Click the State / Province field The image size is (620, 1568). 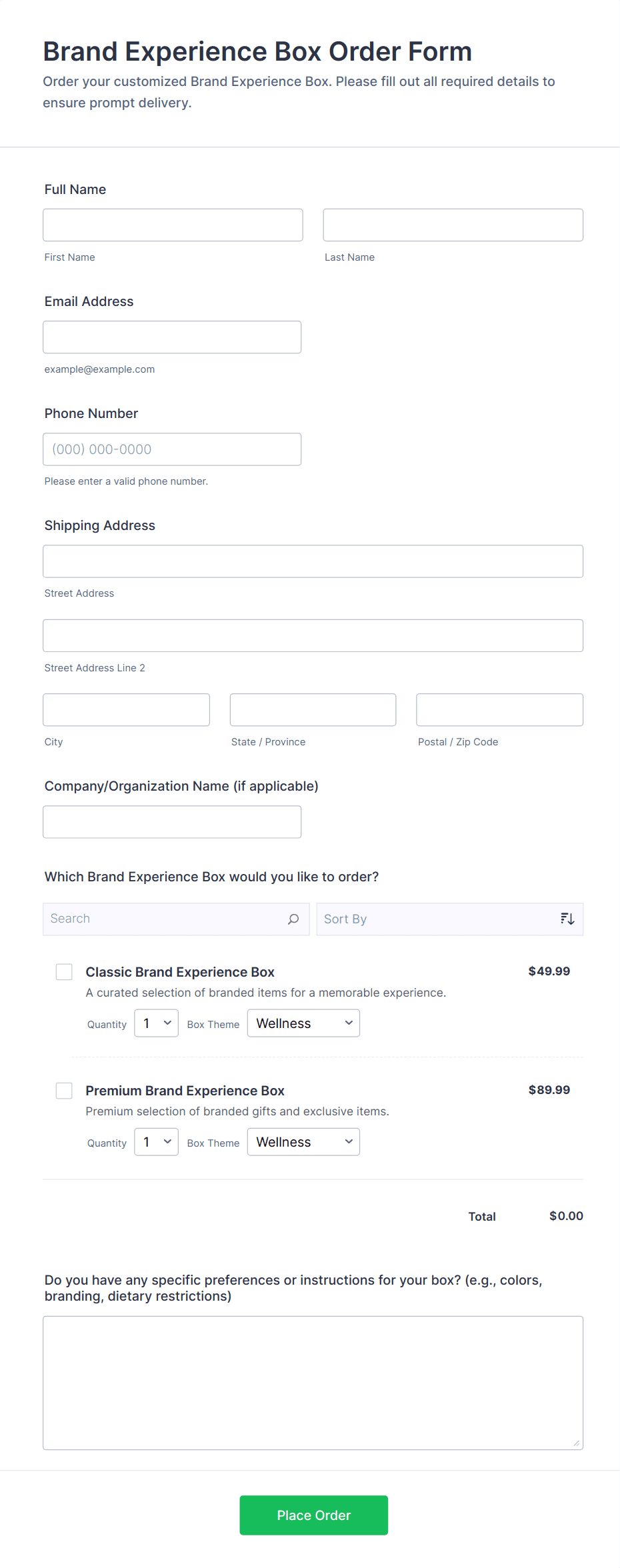pyautogui.click(x=313, y=710)
